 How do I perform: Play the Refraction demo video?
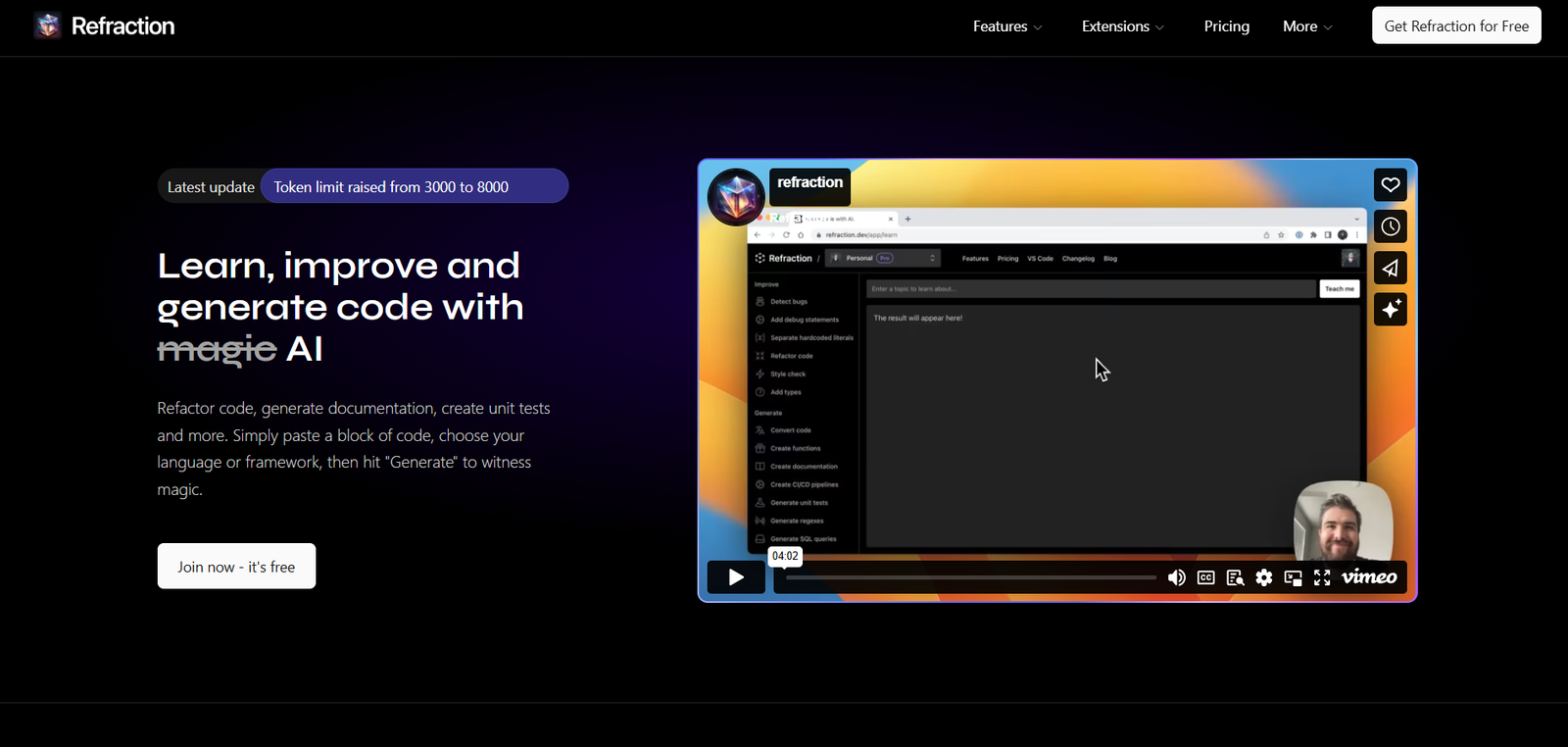coord(736,577)
